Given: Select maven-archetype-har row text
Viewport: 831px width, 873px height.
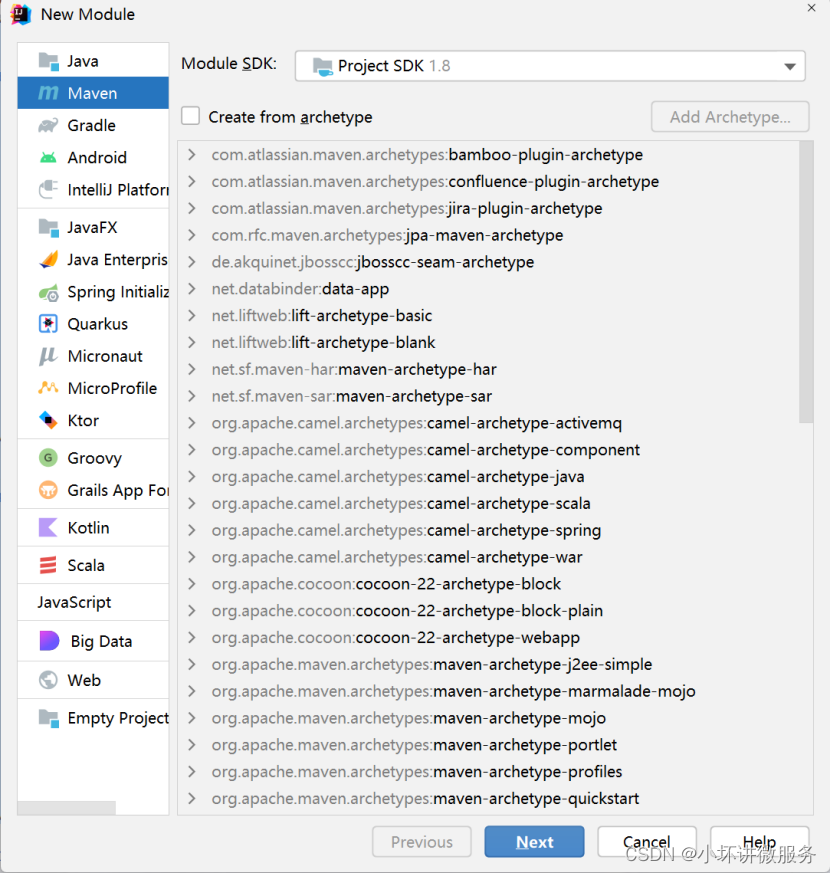Looking at the screenshot, I should [x=354, y=369].
